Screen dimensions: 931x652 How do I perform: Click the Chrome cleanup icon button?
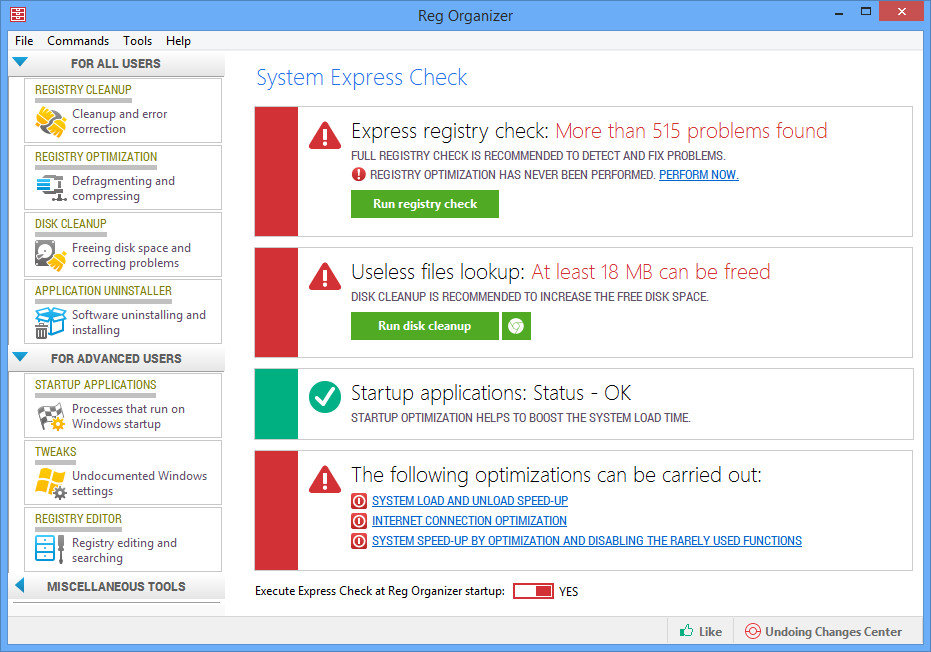516,326
